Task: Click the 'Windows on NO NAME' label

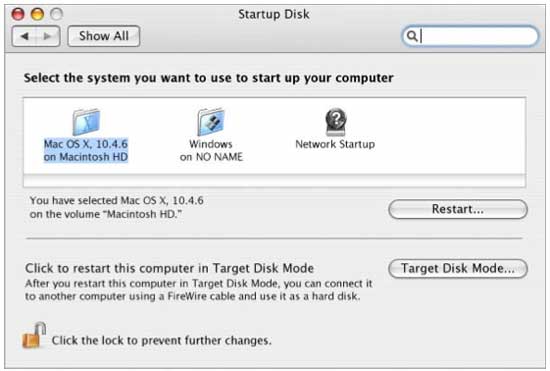Action: (x=211, y=150)
